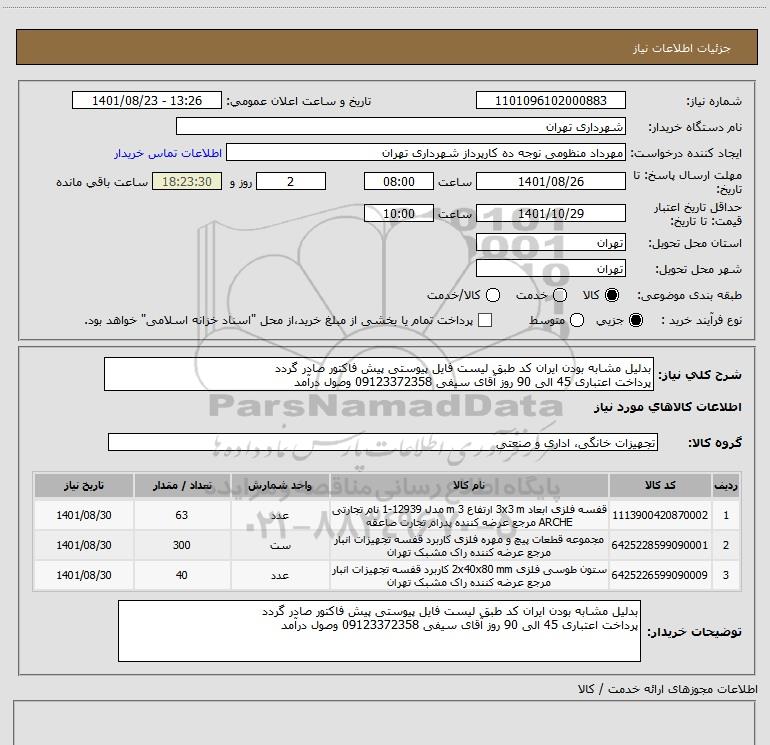
Task: Click the جزئیات اطلاعات نیاز page header
Action: coord(681,48)
